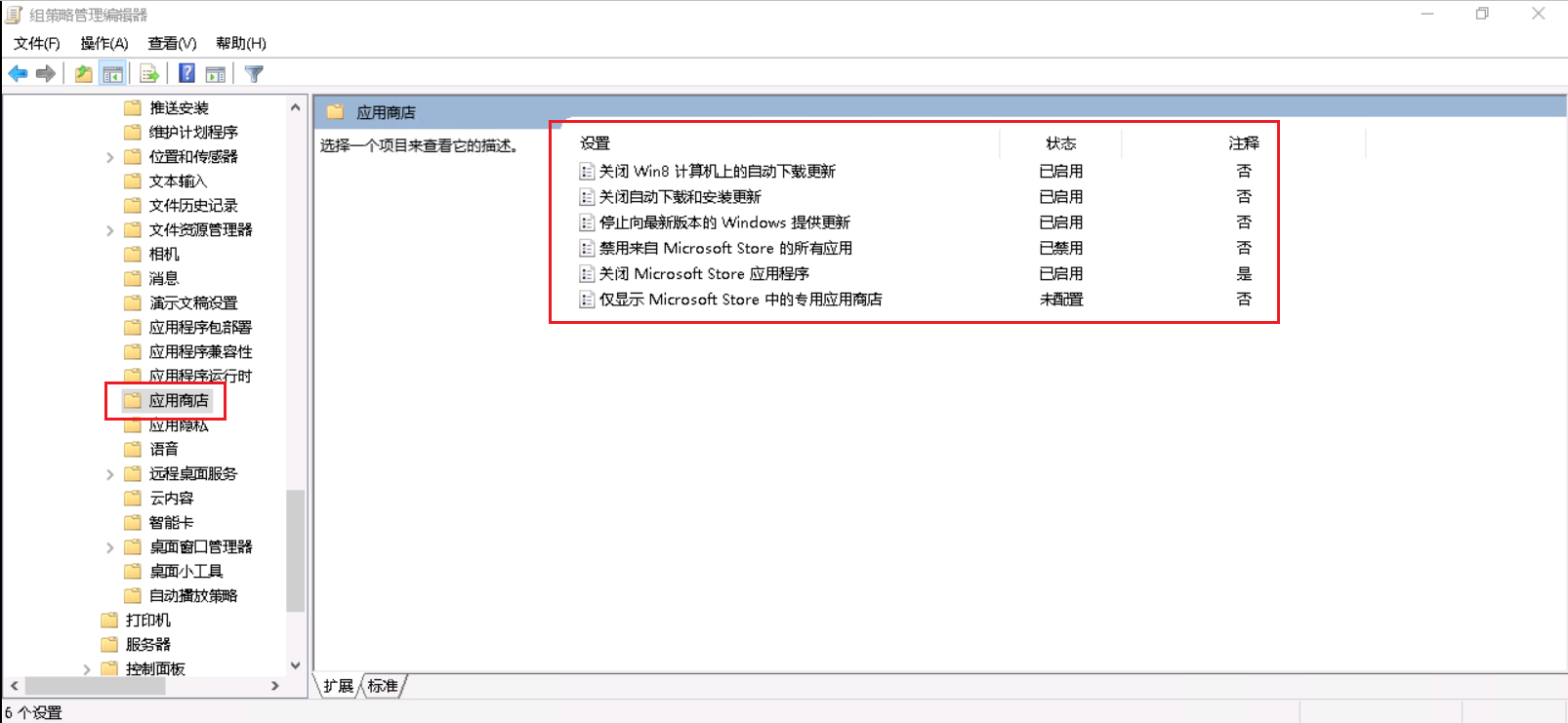This screenshot has height=723, width=1568.
Task: Click tree horizontal scrollbar left arrow
Action: point(15,686)
